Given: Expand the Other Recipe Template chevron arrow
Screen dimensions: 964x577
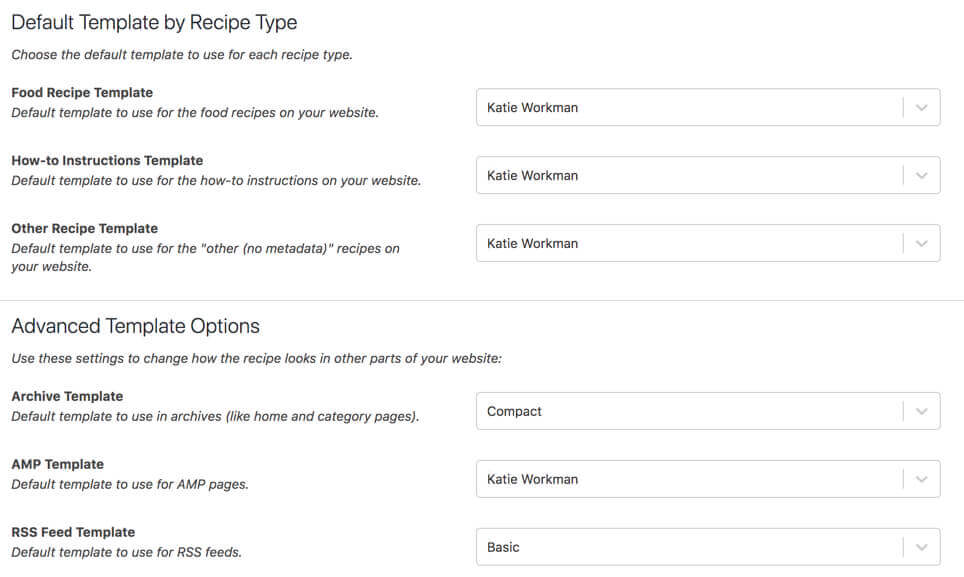Looking at the screenshot, I should coord(921,243).
